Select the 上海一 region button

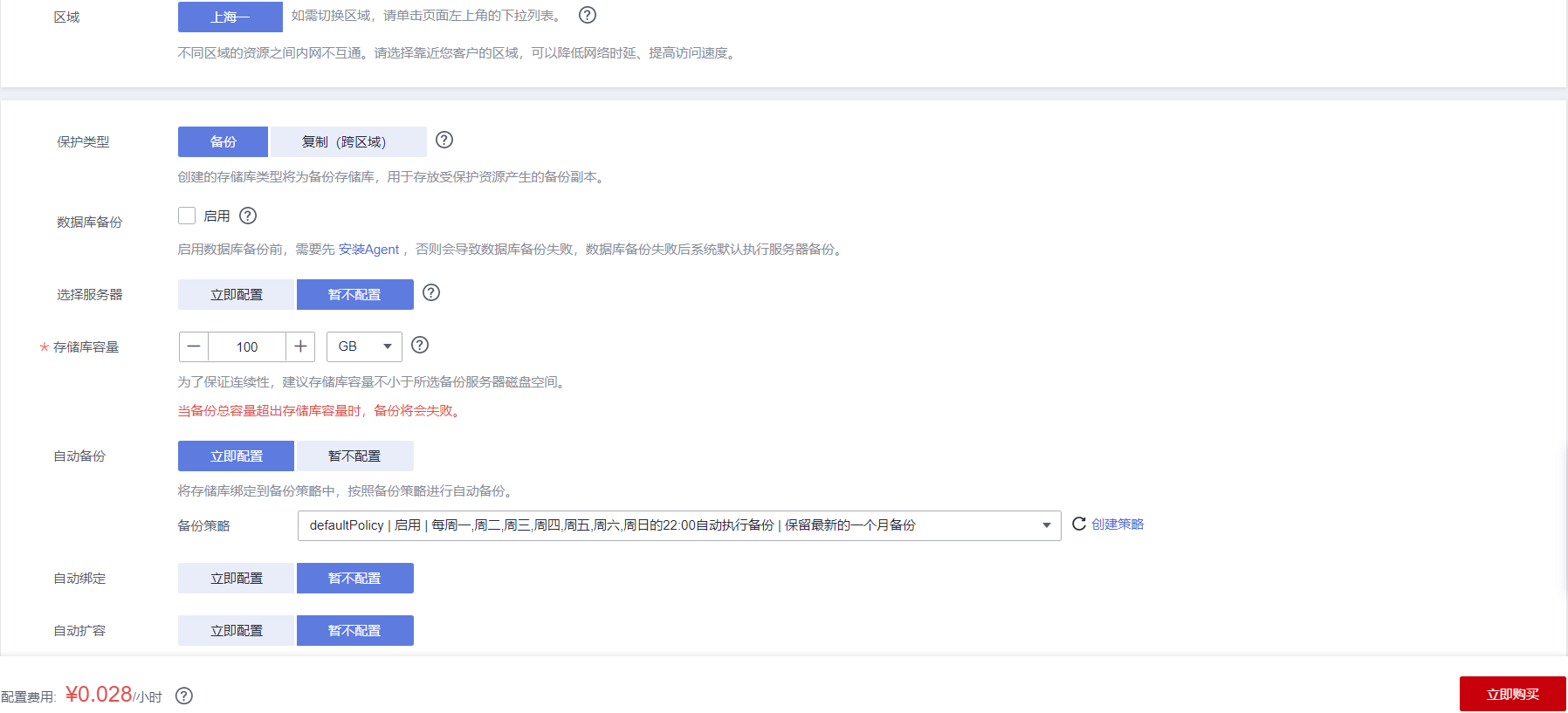230,17
